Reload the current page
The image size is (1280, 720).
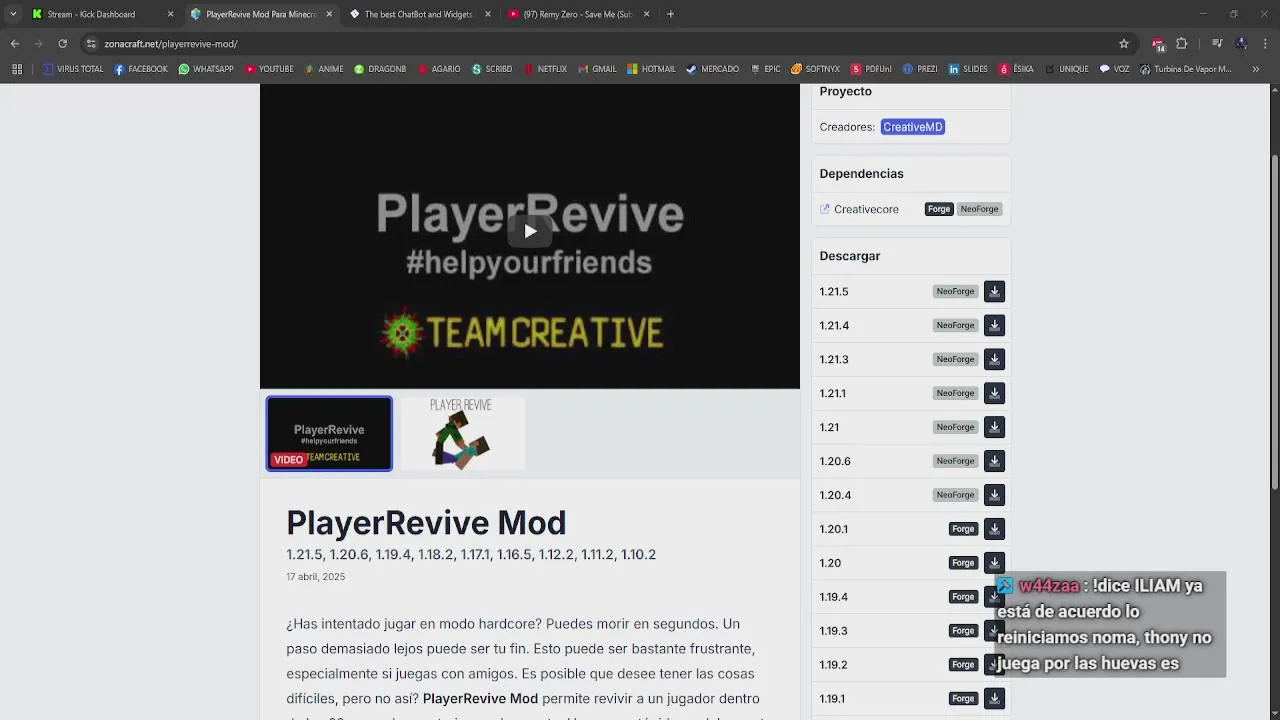click(x=62, y=44)
